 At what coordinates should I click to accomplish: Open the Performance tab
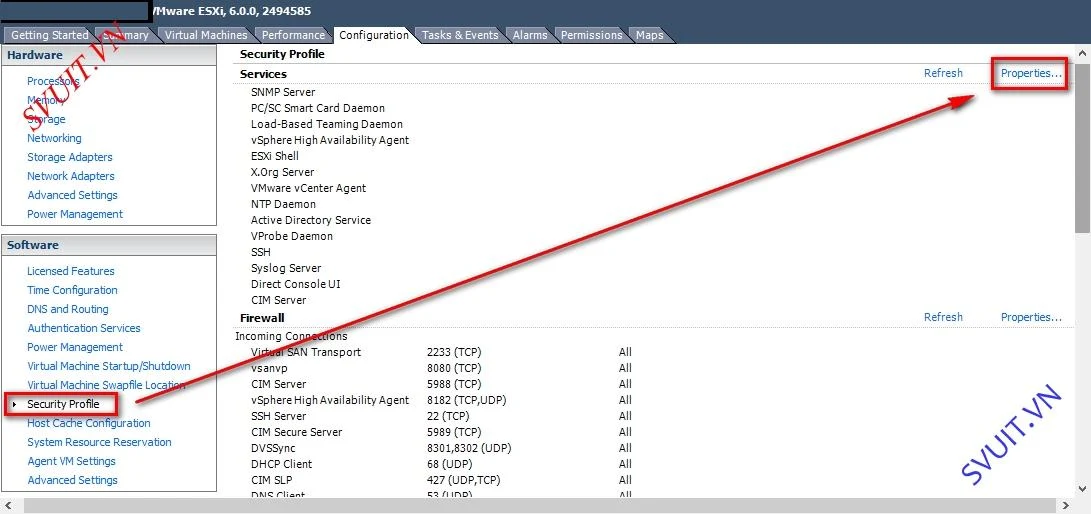293,35
